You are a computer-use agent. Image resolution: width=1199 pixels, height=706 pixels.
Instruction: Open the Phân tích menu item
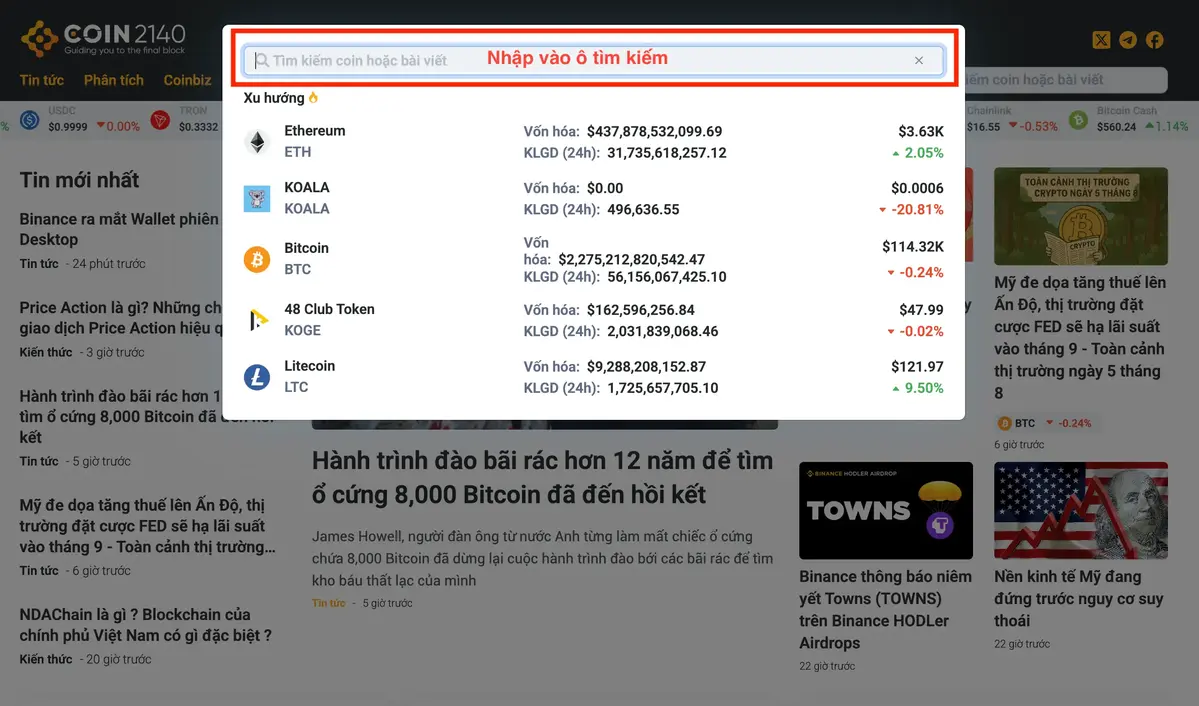click(x=113, y=80)
